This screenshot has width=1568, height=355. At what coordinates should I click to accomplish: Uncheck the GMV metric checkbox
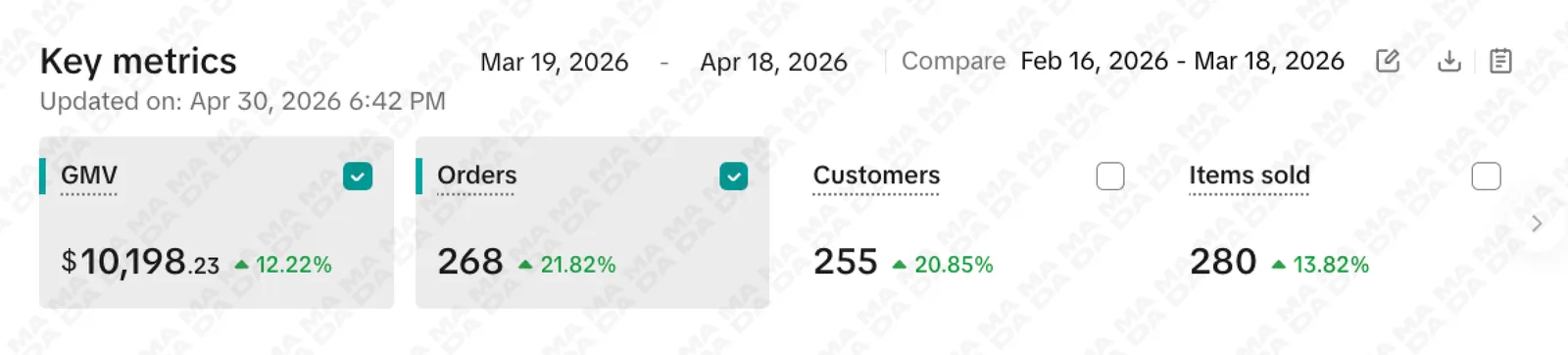point(358,177)
